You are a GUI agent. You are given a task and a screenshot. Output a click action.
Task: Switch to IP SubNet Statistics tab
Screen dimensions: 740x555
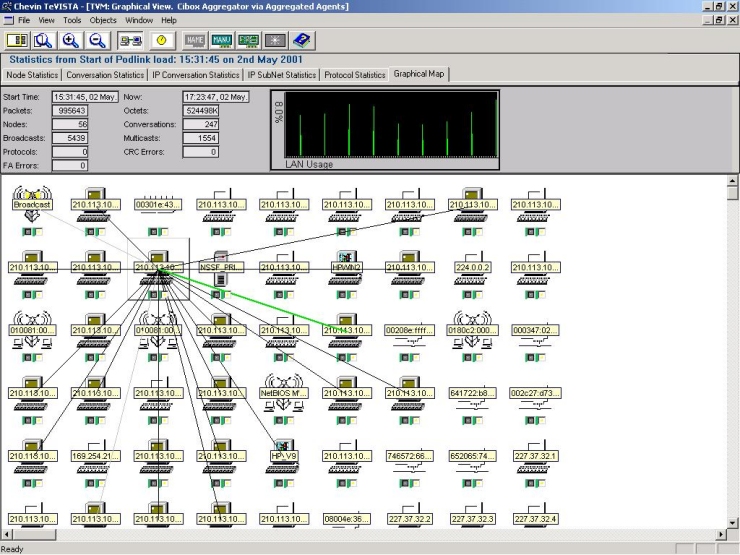pos(282,75)
